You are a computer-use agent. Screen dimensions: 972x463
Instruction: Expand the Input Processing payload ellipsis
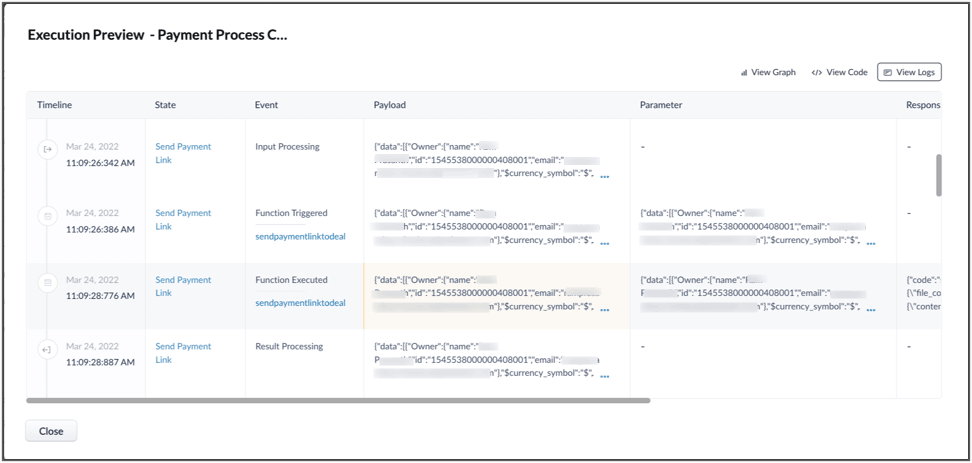(605, 175)
